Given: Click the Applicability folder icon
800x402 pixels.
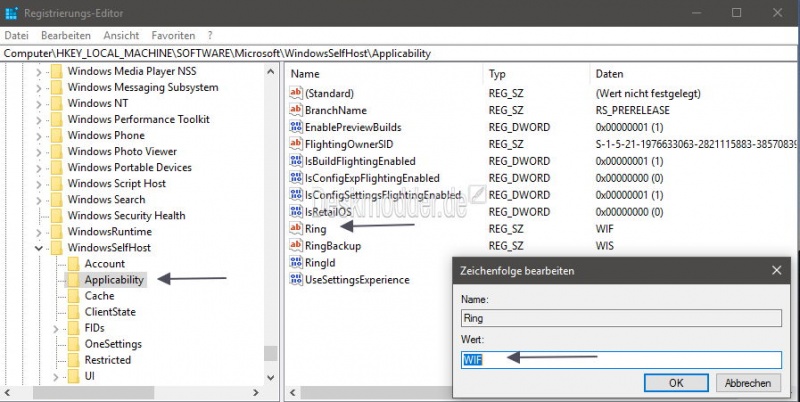Looking at the screenshot, I should 74,280.
